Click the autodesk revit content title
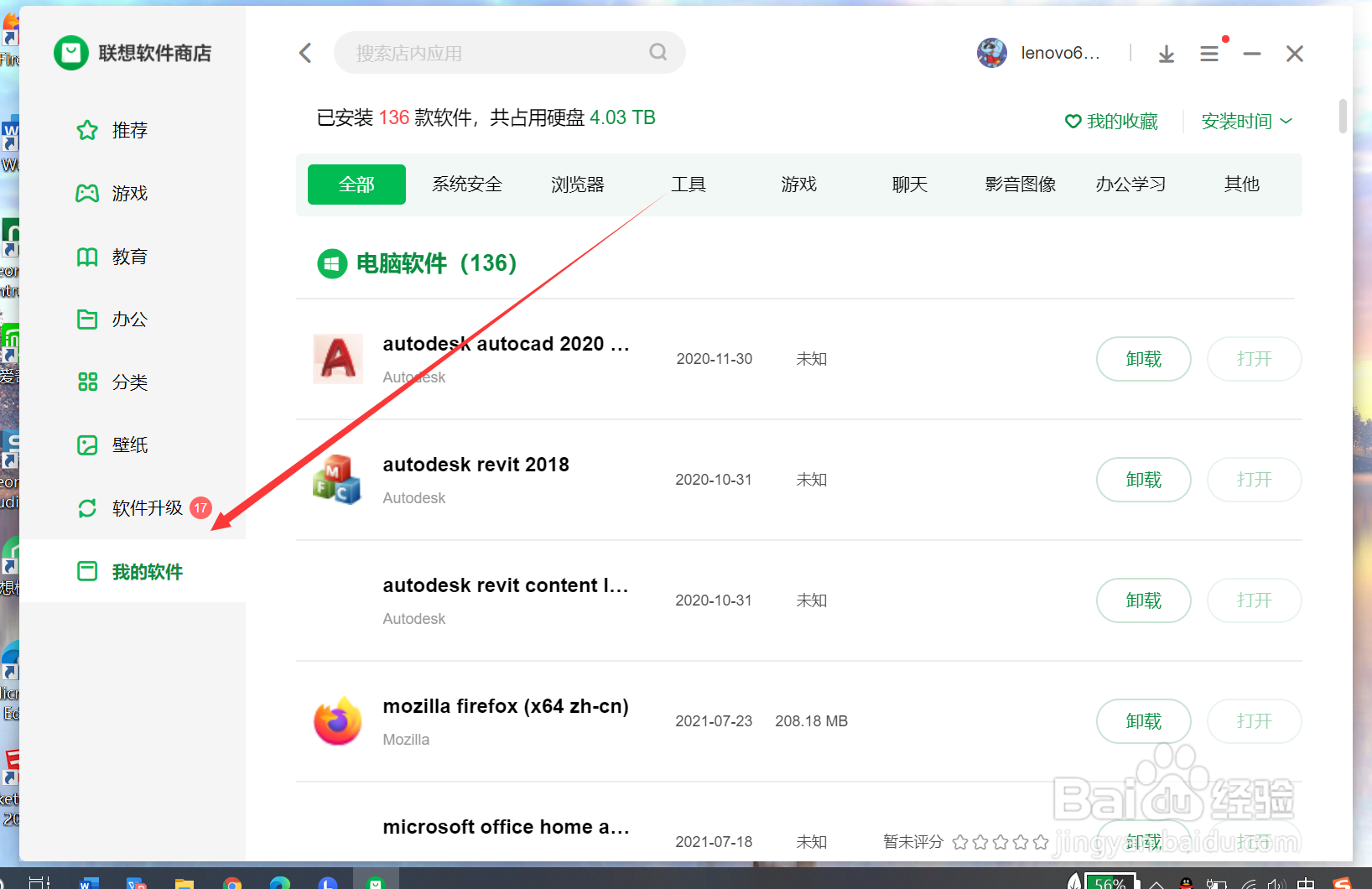The width and height of the screenshot is (1372, 889). click(x=505, y=585)
